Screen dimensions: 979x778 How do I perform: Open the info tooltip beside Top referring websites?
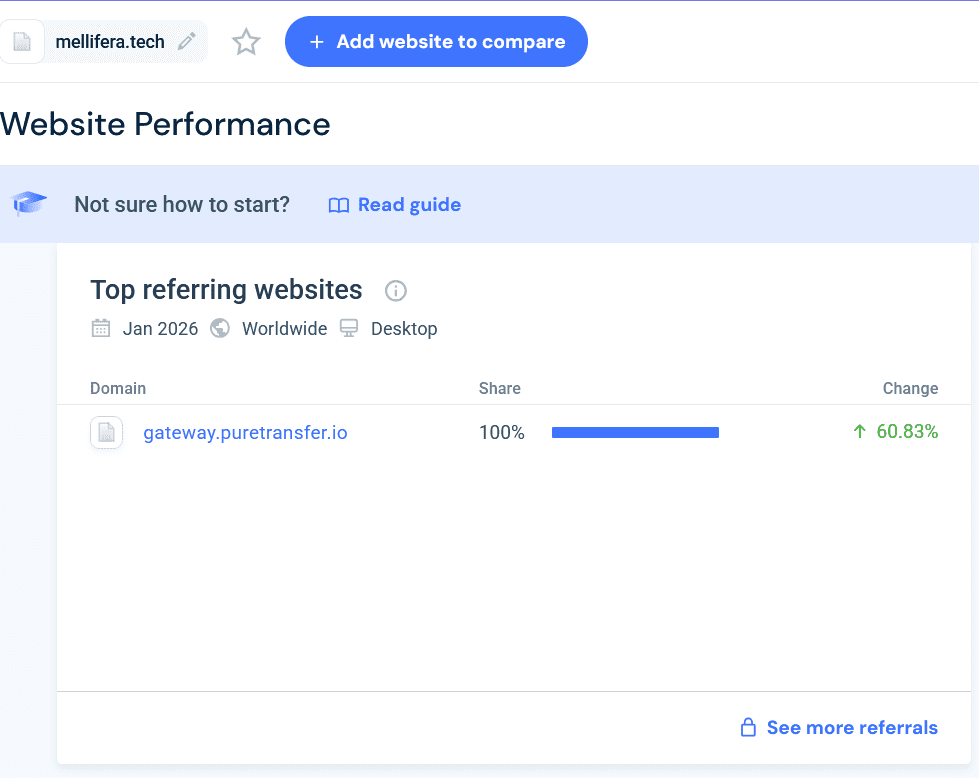395,291
